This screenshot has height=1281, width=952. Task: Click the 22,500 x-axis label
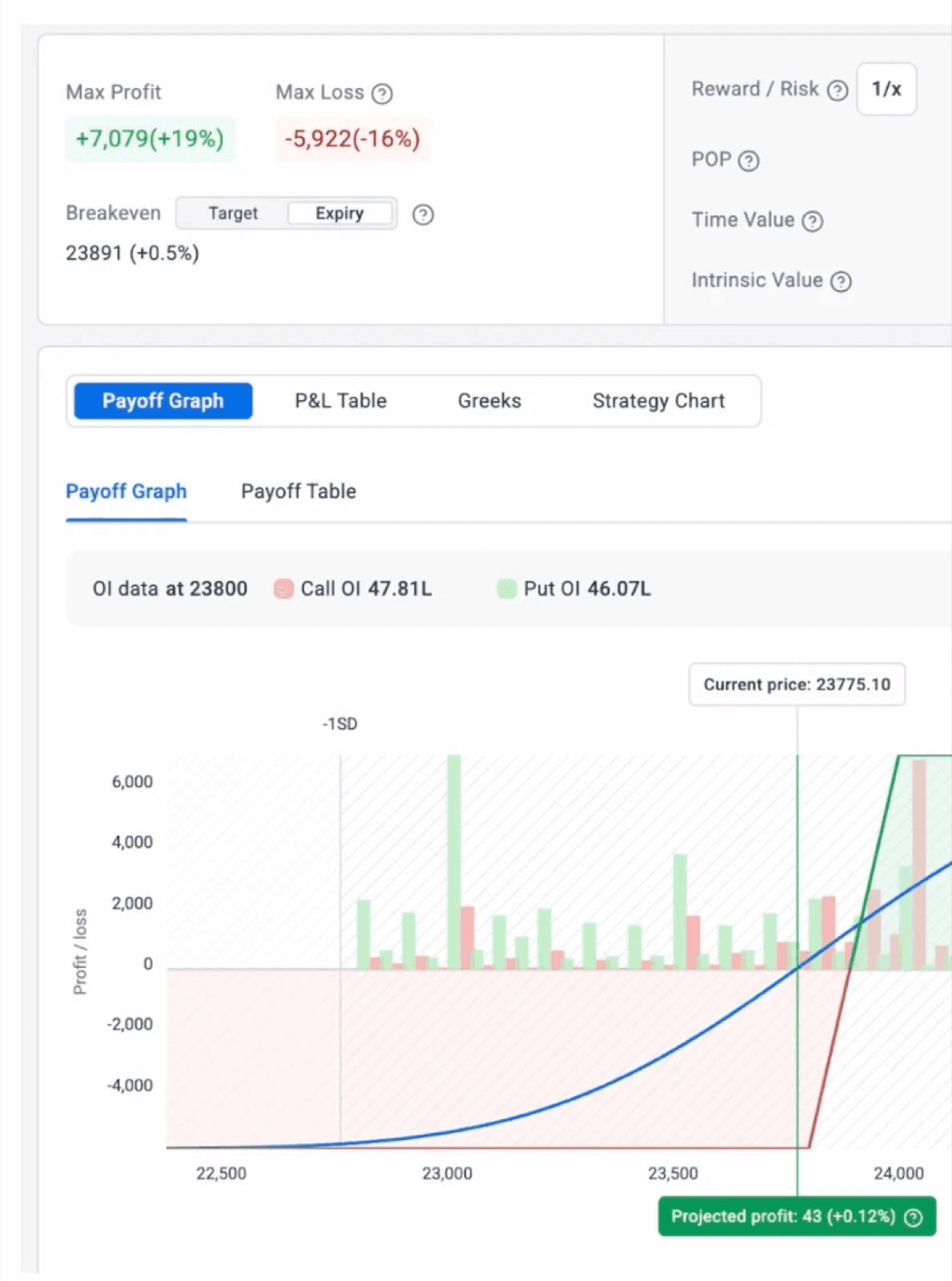(221, 1174)
